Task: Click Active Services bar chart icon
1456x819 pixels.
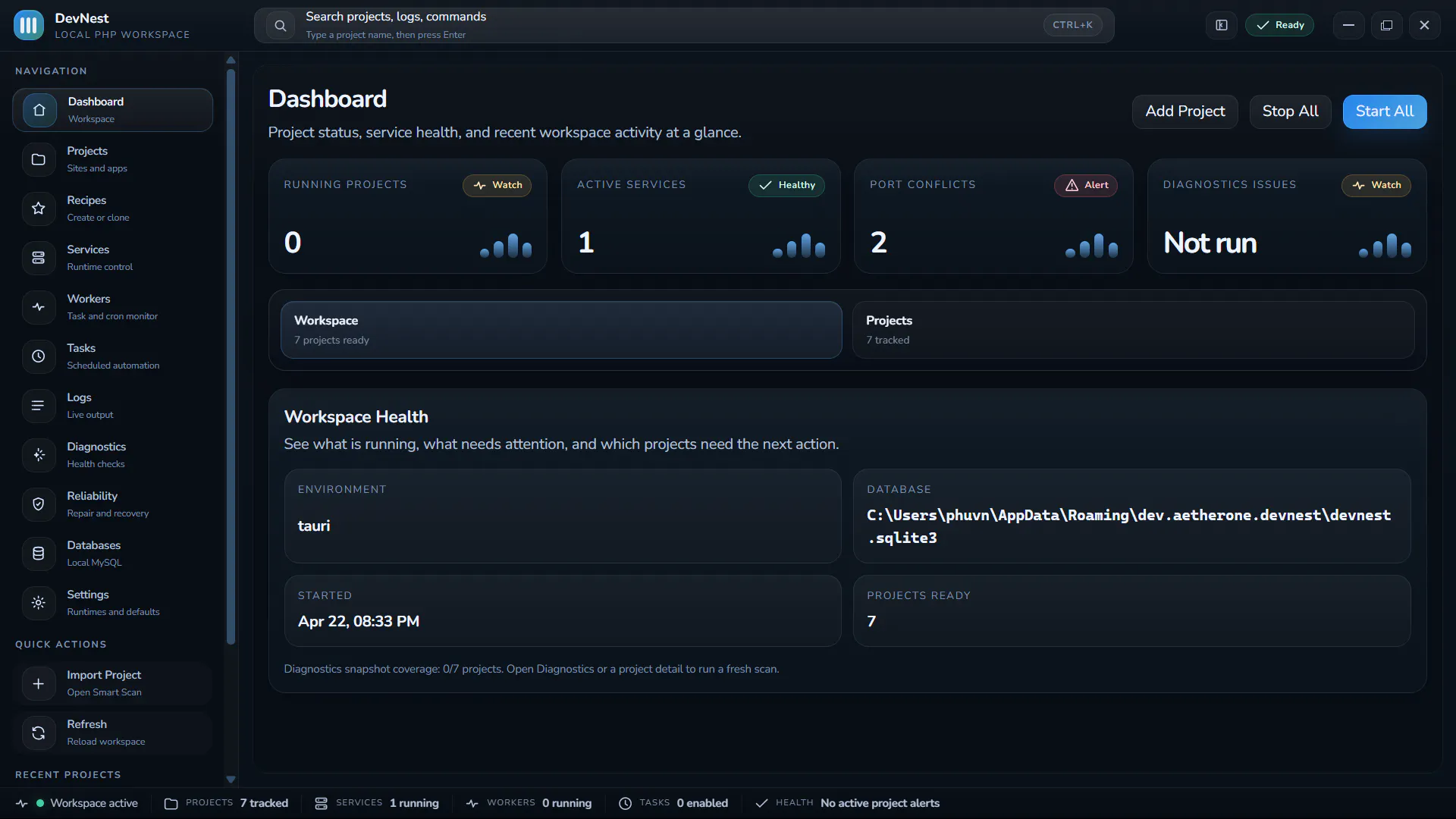Action: click(799, 246)
